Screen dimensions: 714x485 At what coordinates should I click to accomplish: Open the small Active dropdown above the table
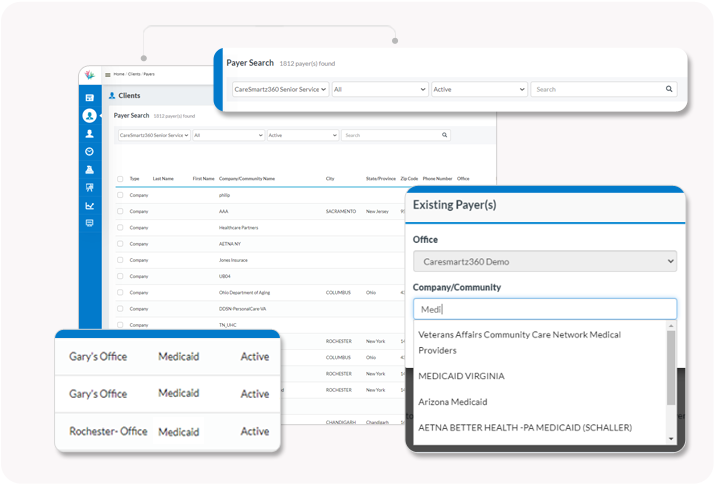pyautogui.click(x=303, y=135)
